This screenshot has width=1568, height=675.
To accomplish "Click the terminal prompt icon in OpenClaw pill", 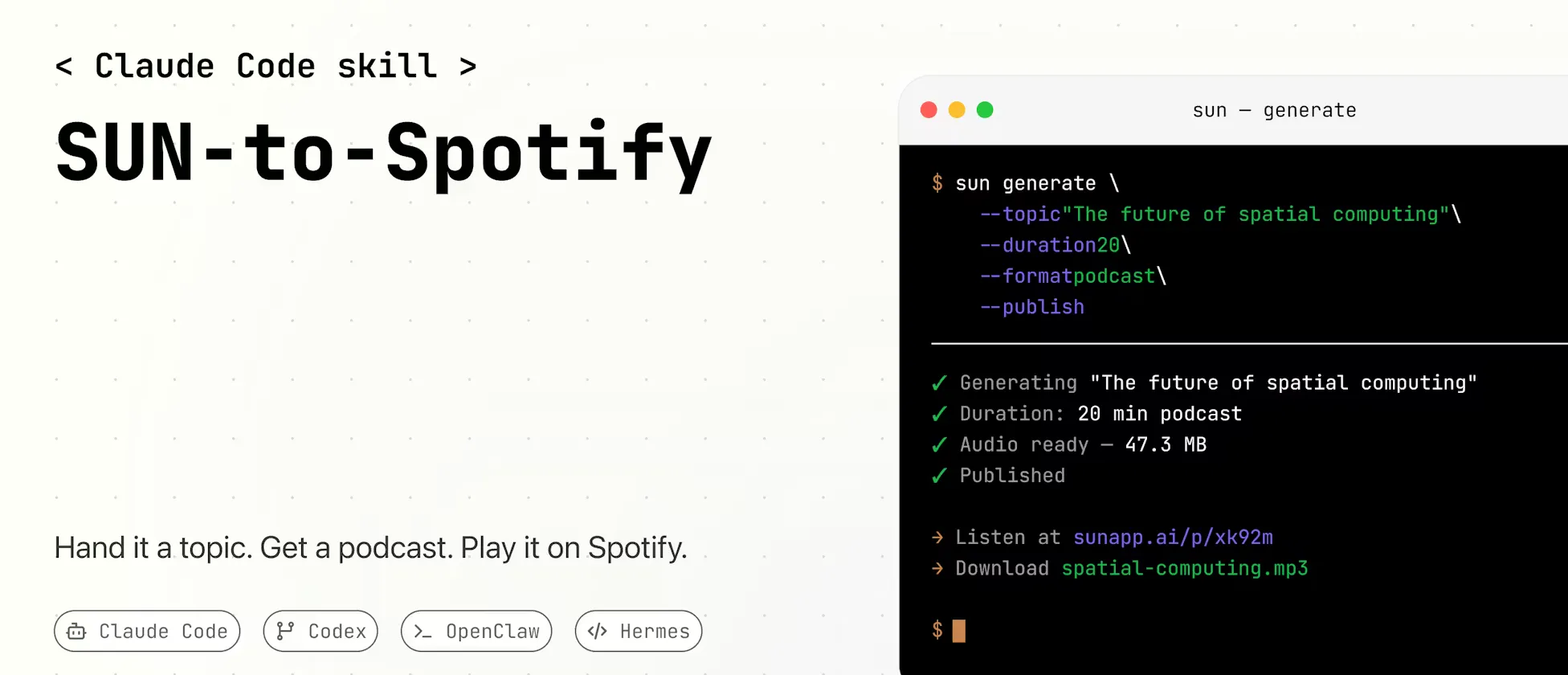I will tap(423, 632).
